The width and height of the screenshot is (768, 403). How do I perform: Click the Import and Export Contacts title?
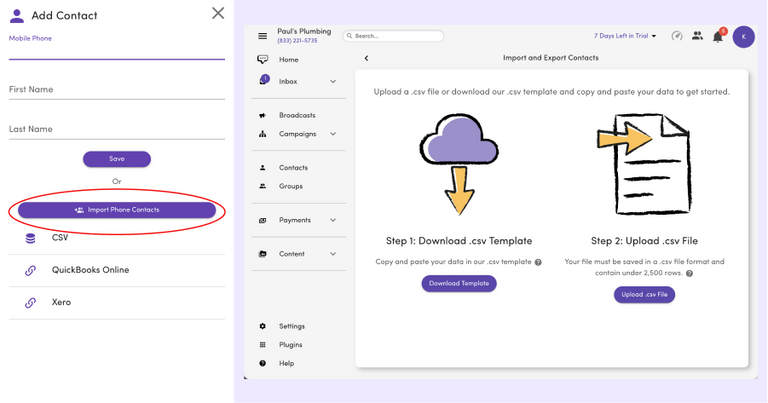(x=551, y=58)
